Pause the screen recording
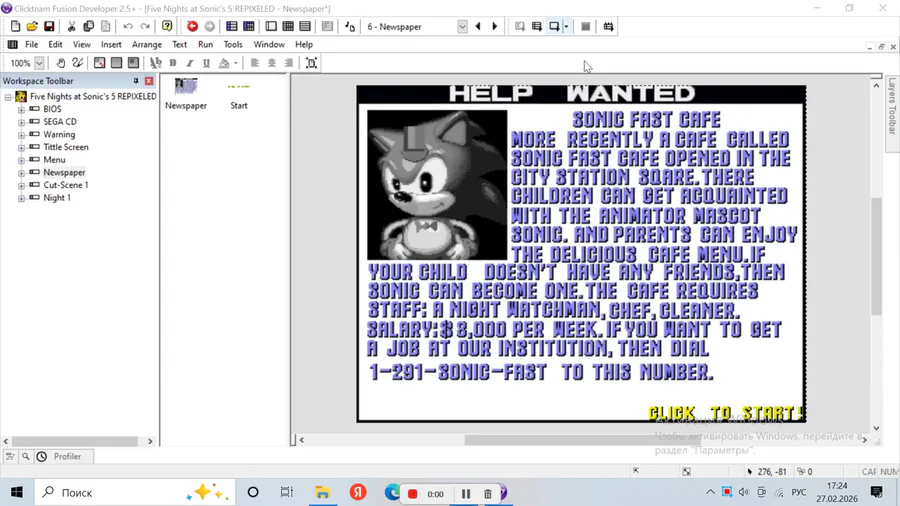The height and width of the screenshot is (506, 900). [x=465, y=493]
